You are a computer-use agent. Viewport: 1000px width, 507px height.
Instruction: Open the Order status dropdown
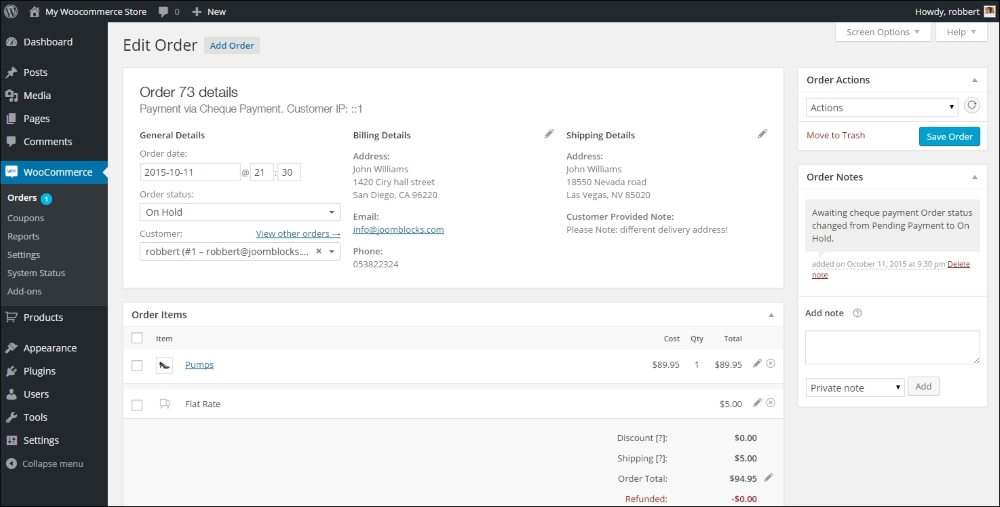pos(240,212)
